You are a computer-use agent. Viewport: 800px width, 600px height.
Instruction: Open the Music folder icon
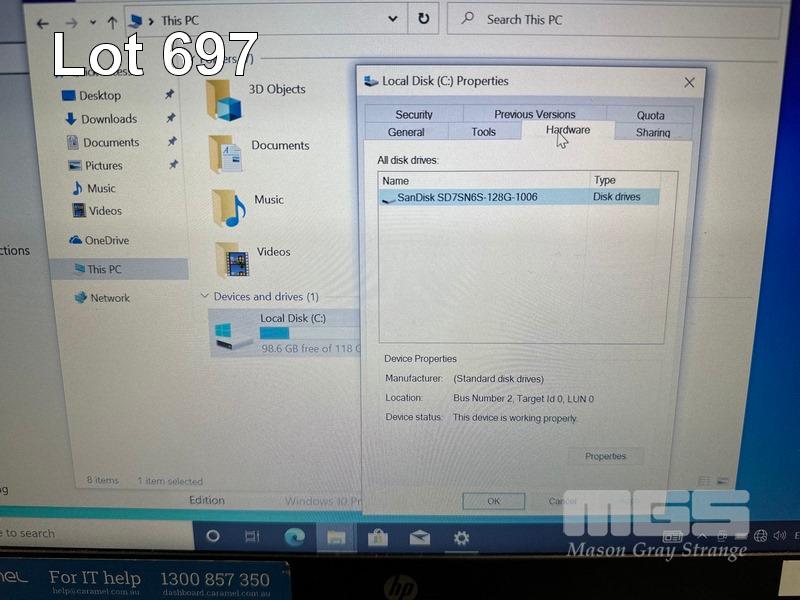click(x=227, y=206)
